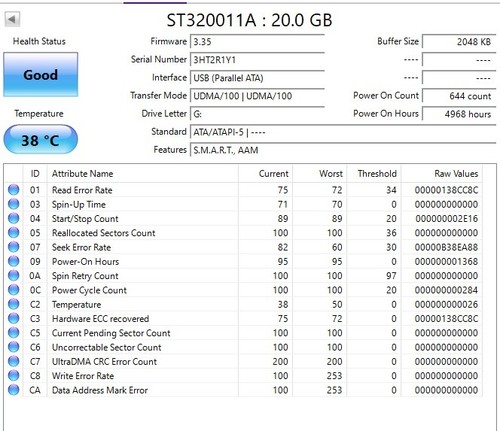Click the Buffer Size field 2048 KB

pyautogui.click(x=459, y=42)
